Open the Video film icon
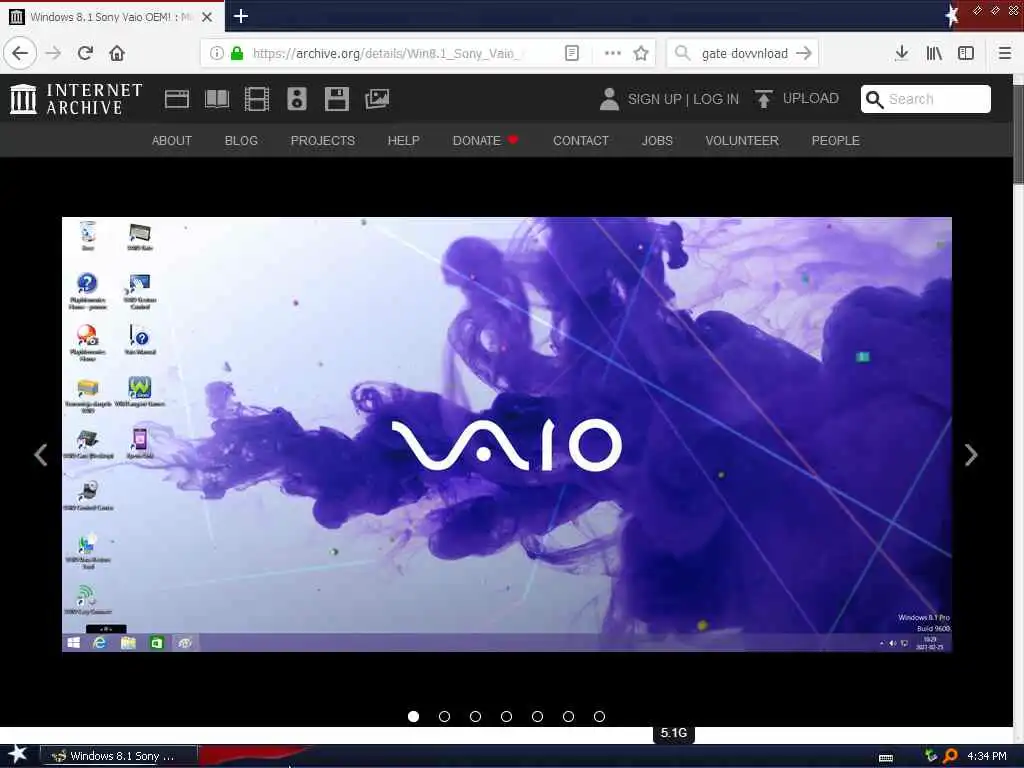 tap(257, 99)
